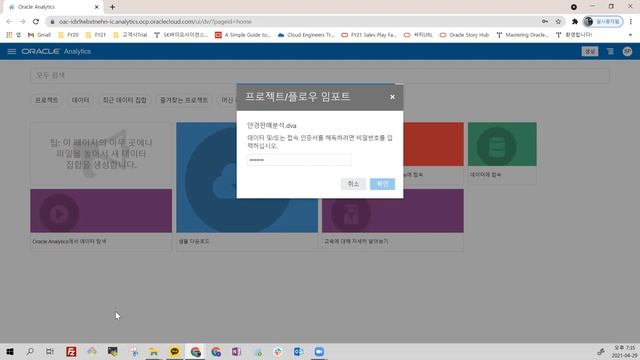
Task: Open the FY21 Sales Play bookmark
Action: coord(369,35)
